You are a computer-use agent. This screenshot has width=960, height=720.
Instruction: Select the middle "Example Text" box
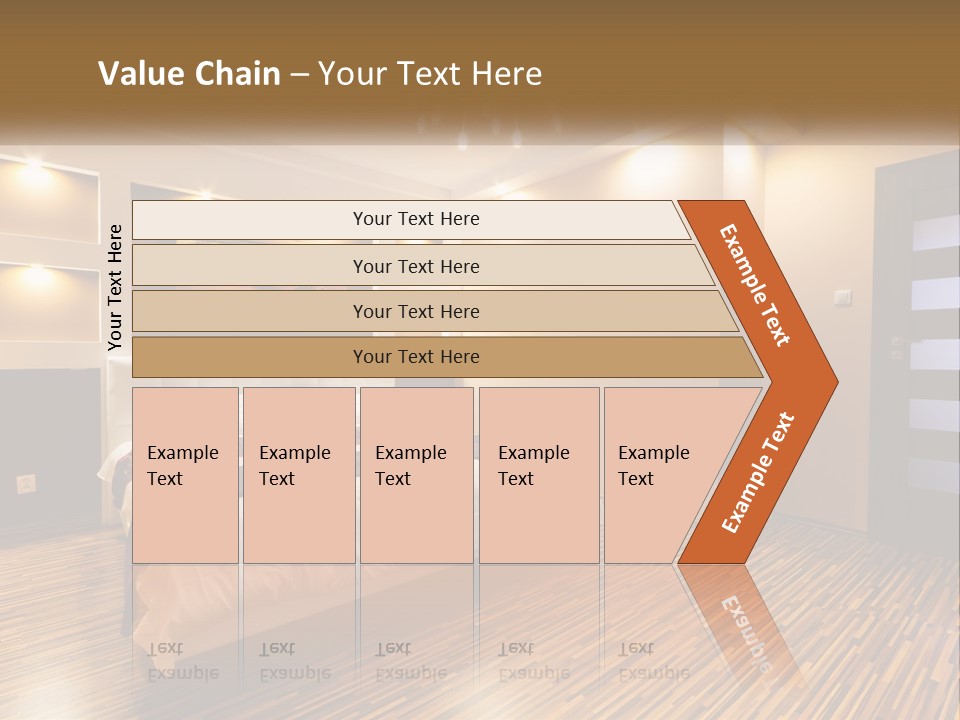pyautogui.click(x=416, y=474)
